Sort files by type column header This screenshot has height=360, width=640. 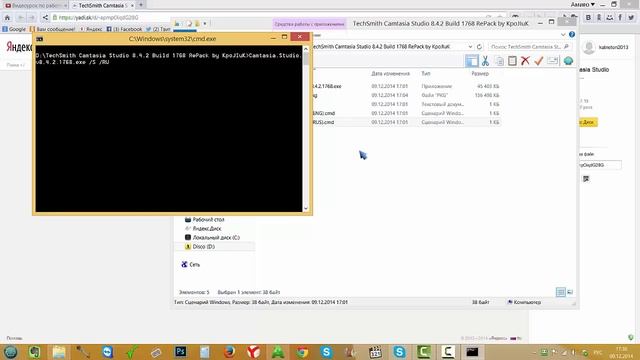tap(426, 73)
